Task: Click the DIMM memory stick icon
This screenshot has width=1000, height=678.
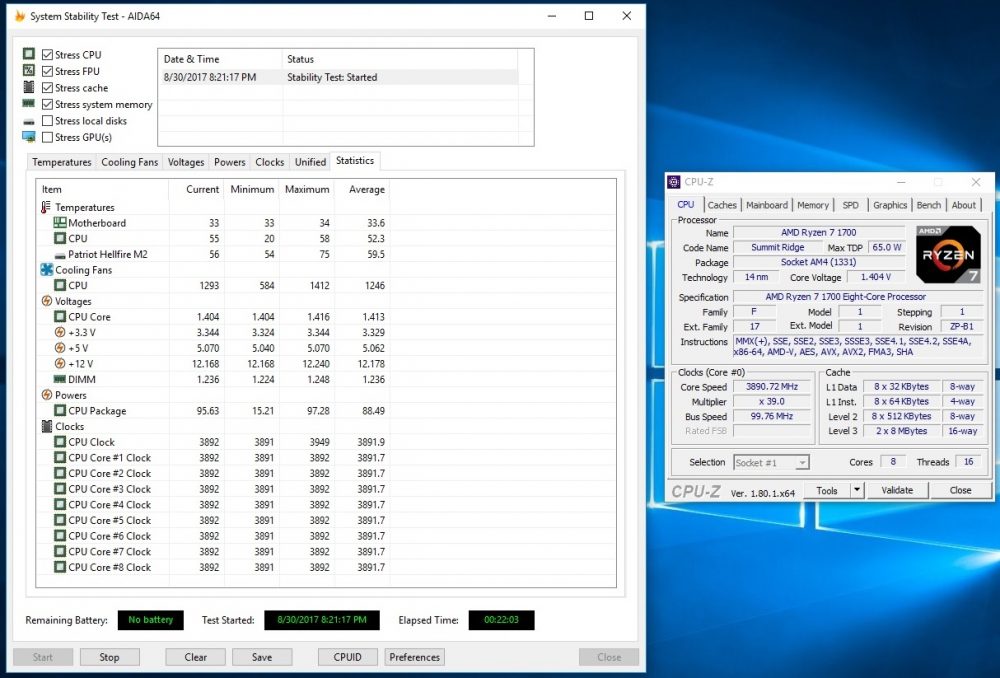Action: [x=60, y=379]
